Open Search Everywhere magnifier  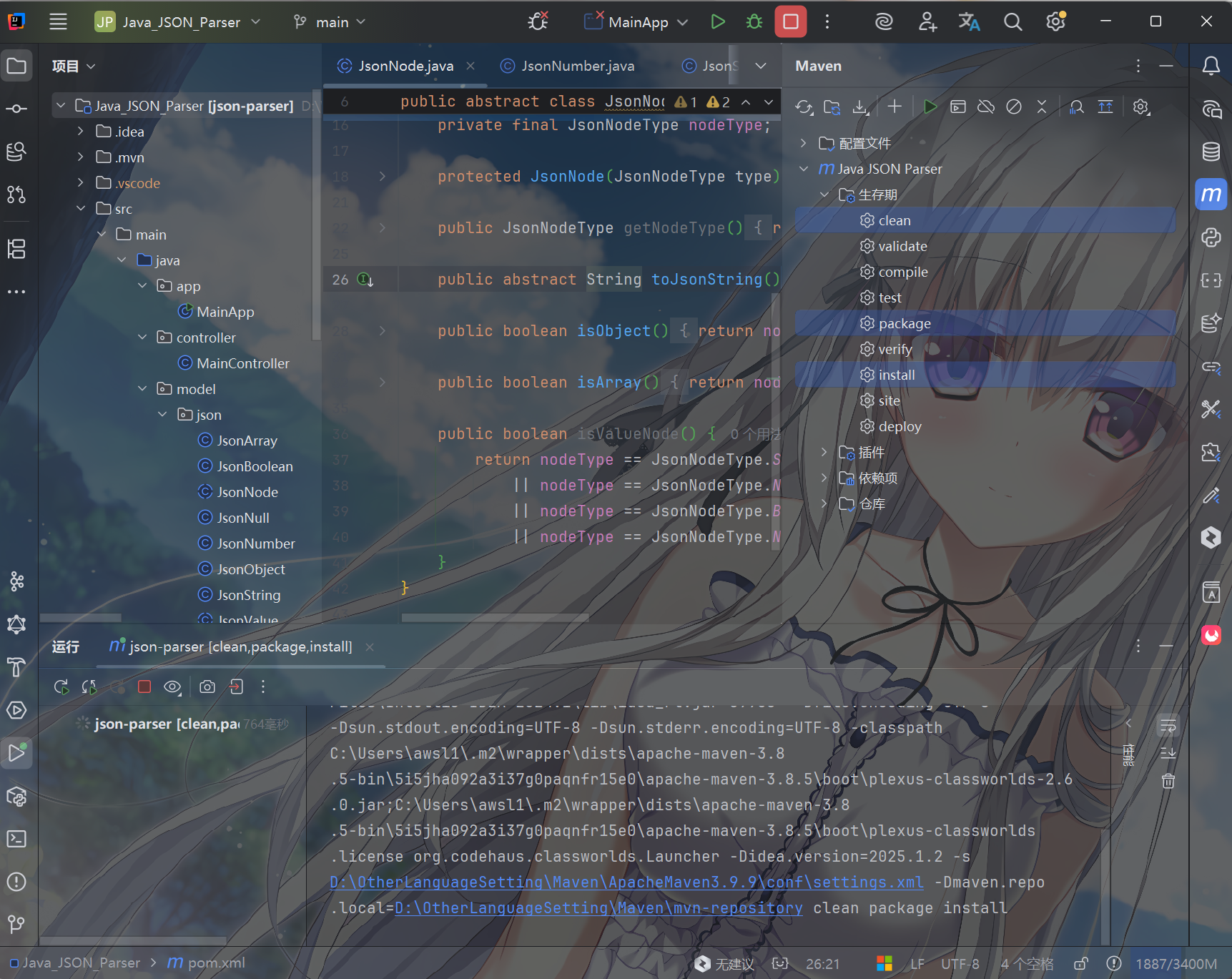click(1012, 22)
